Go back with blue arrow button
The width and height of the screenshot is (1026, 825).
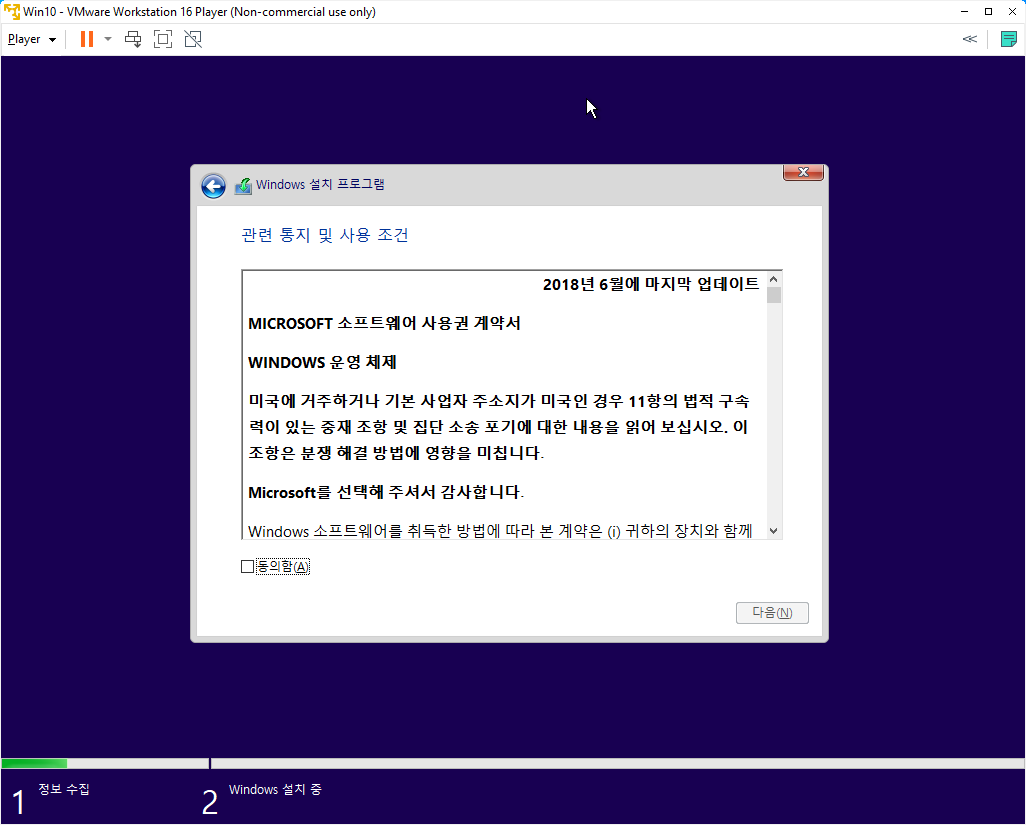tap(213, 186)
